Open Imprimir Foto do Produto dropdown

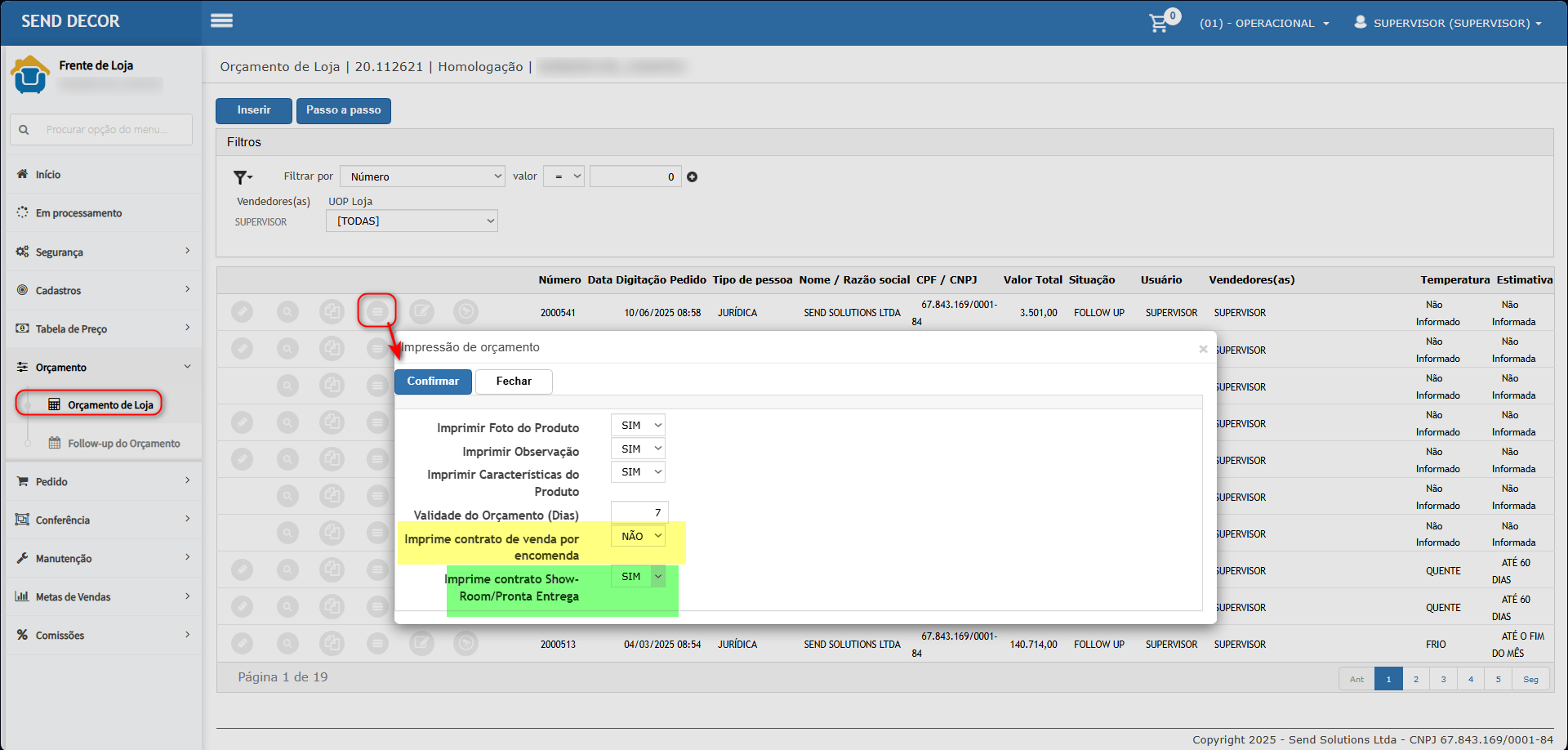click(638, 425)
